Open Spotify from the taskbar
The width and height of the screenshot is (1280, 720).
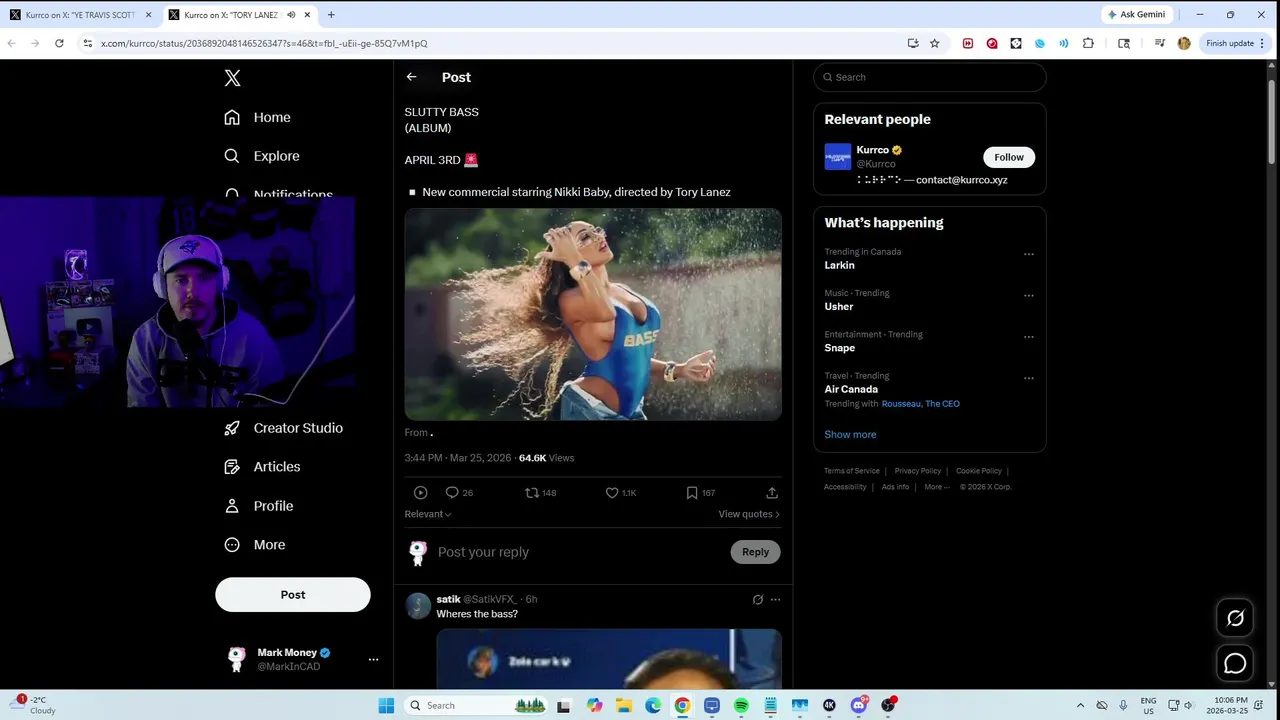click(741, 705)
